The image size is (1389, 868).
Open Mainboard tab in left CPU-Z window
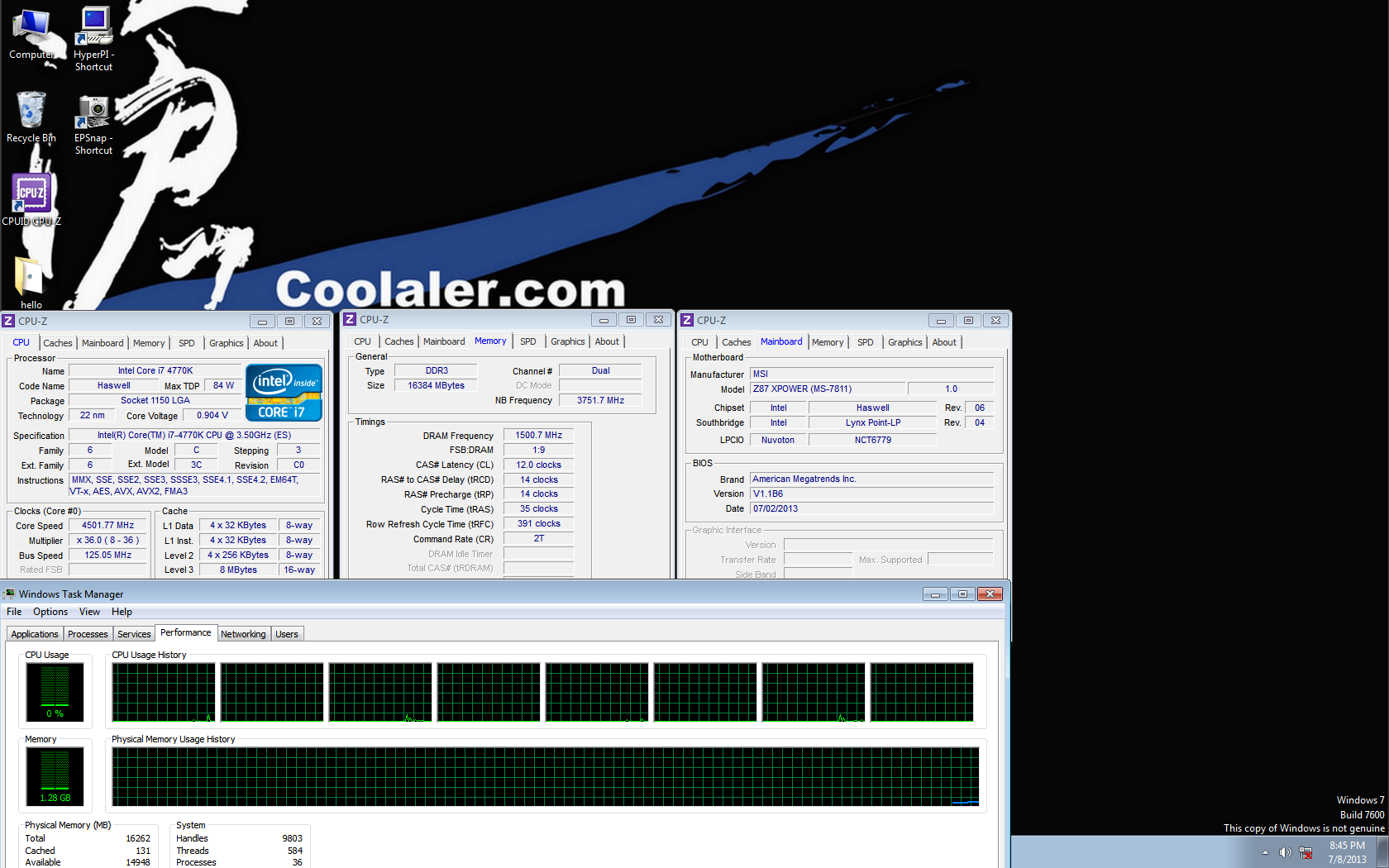103,343
